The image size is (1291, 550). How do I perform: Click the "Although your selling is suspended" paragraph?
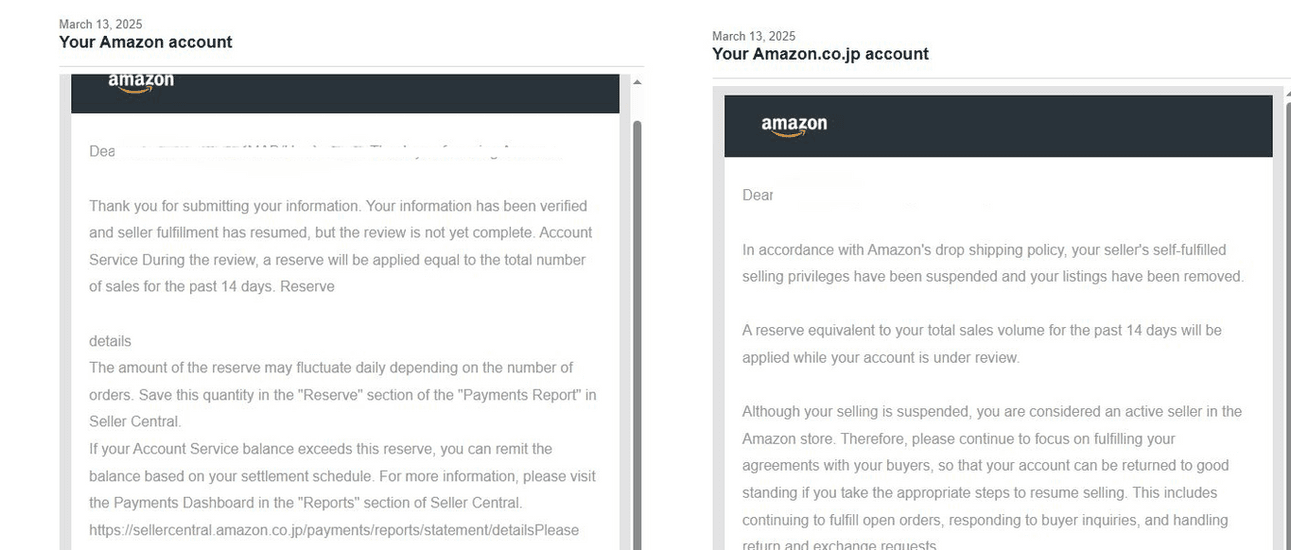point(992,479)
